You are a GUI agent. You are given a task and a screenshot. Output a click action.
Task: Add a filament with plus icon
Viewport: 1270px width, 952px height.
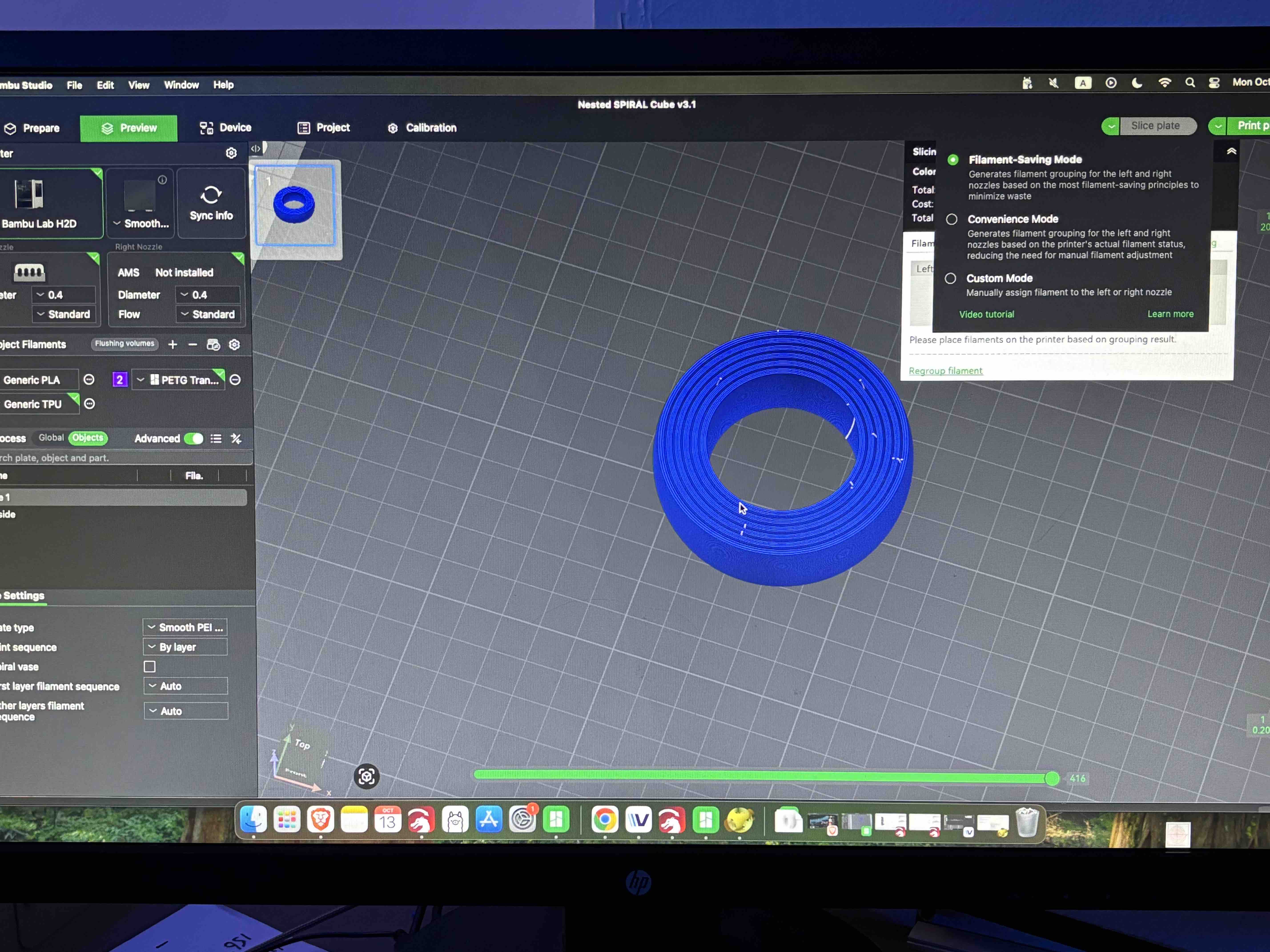point(173,344)
